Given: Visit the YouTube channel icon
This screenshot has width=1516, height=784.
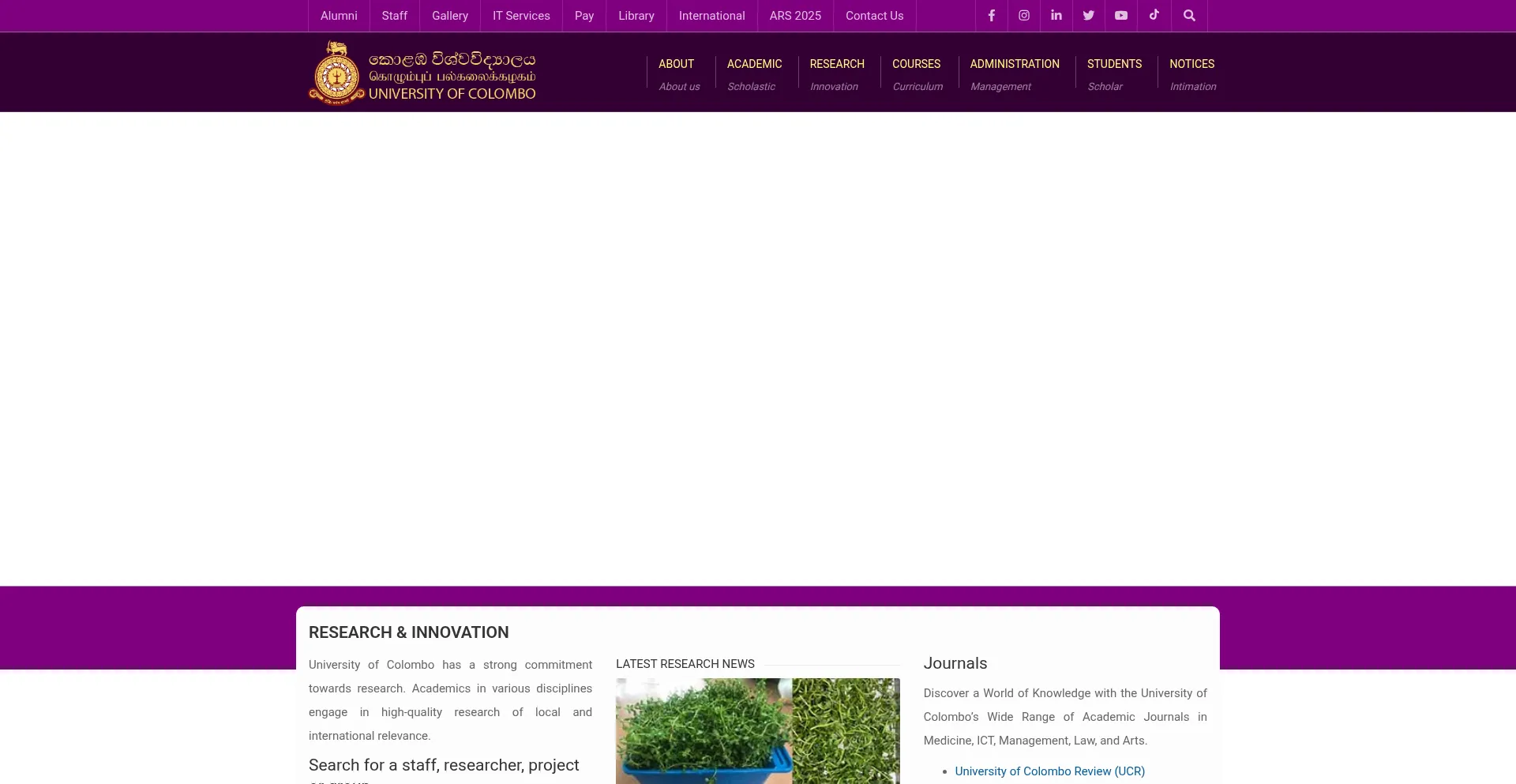Looking at the screenshot, I should pyautogui.click(x=1120, y=16).
